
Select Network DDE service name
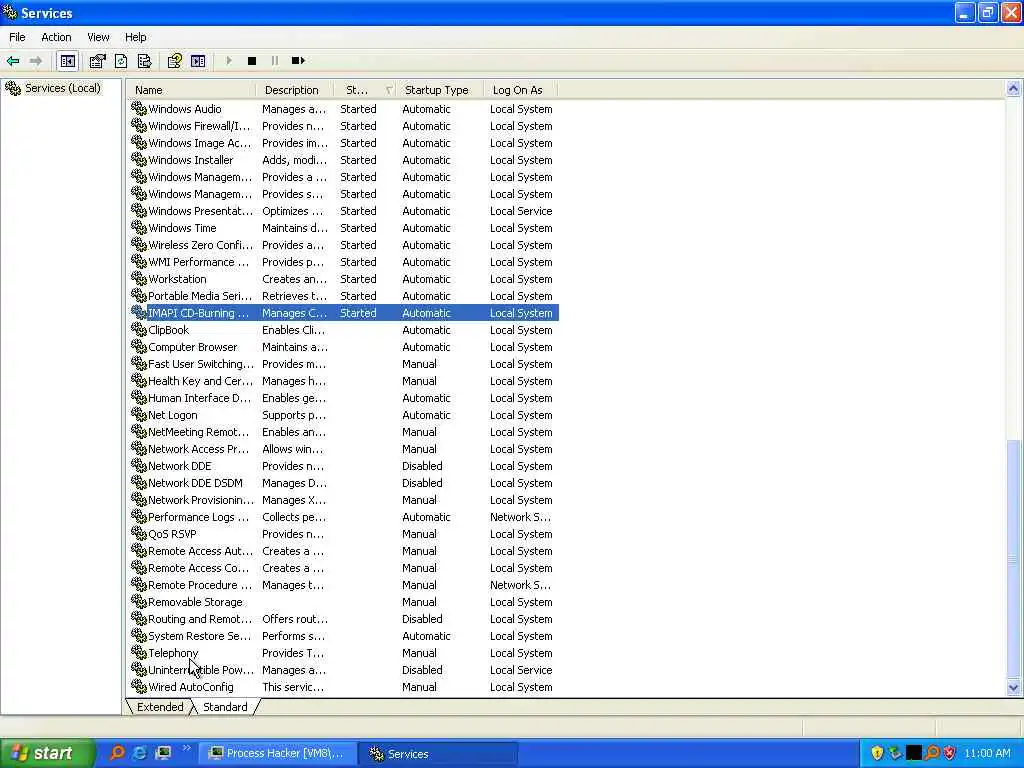(x=180, y=466)
